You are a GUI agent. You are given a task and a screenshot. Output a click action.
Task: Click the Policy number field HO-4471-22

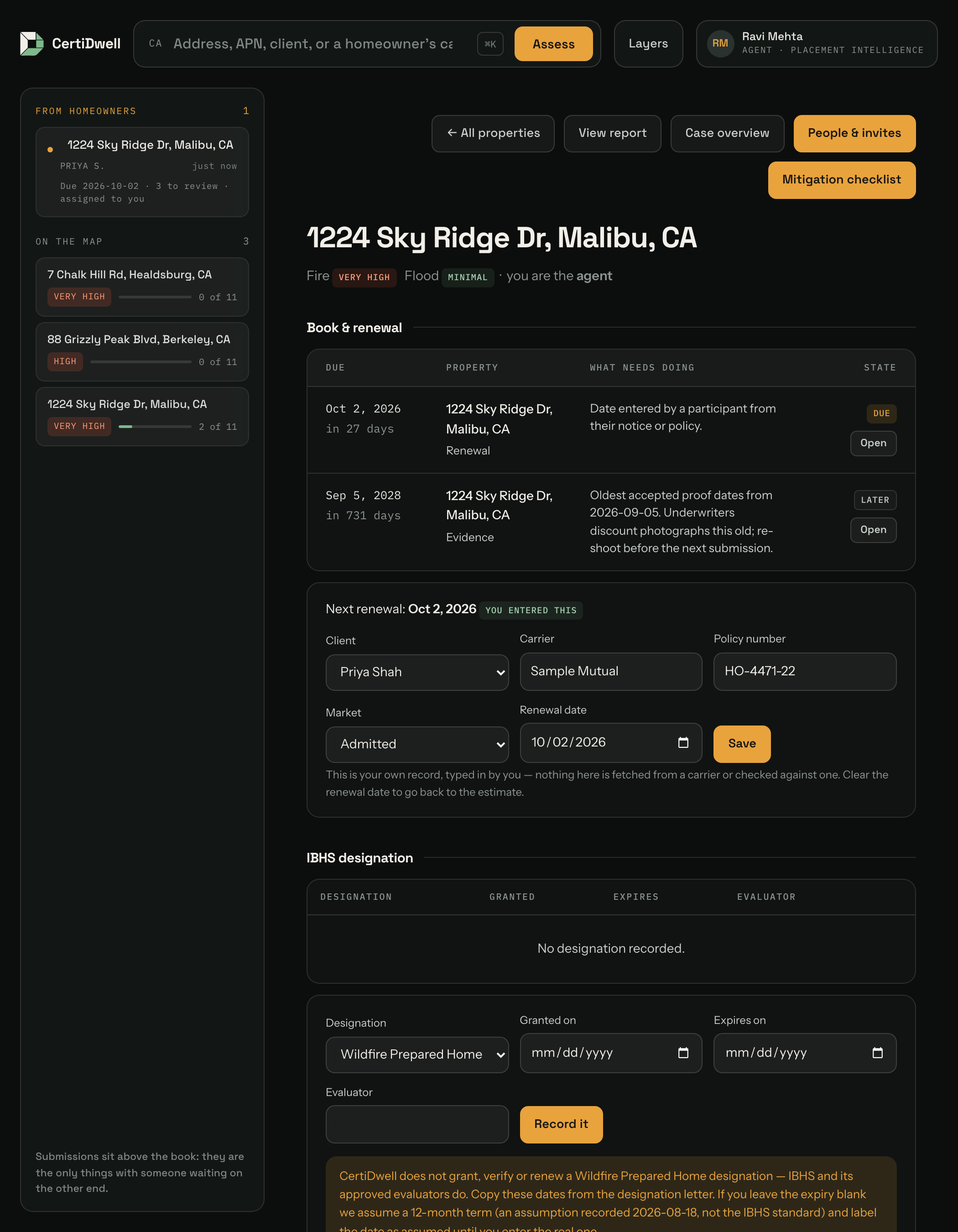tap(805, 671)
